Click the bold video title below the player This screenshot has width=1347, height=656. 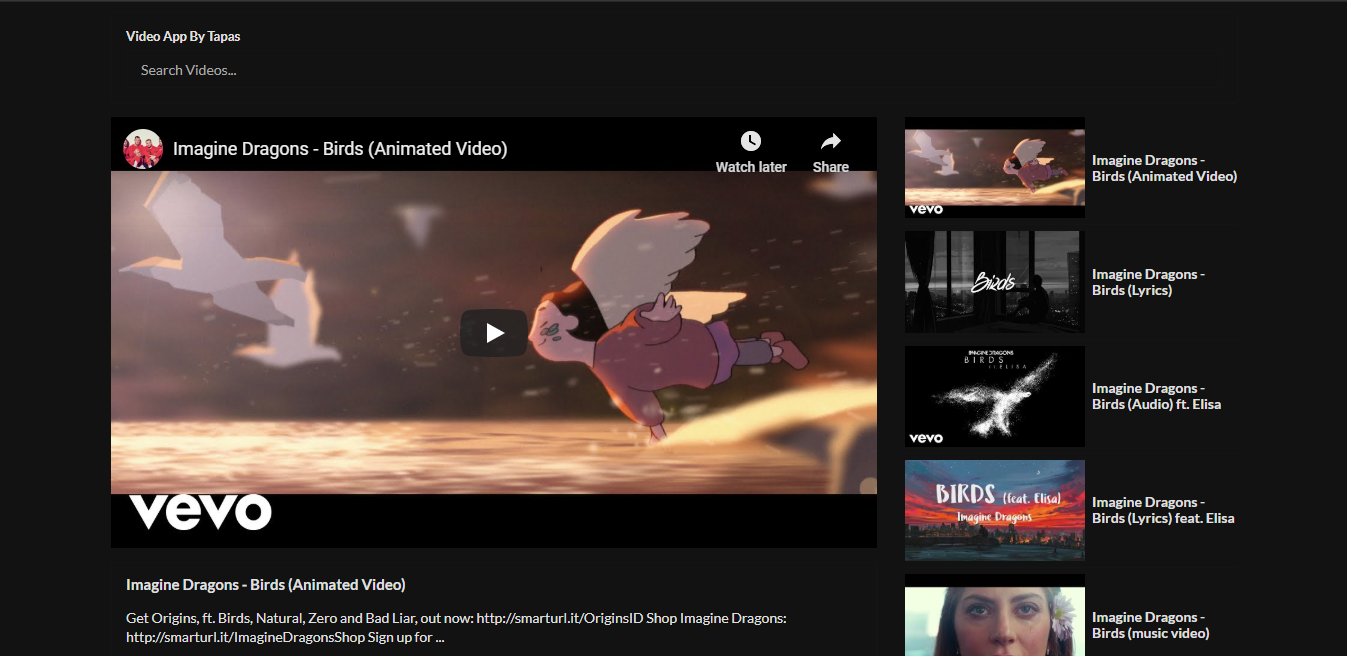tap(266, 585)
